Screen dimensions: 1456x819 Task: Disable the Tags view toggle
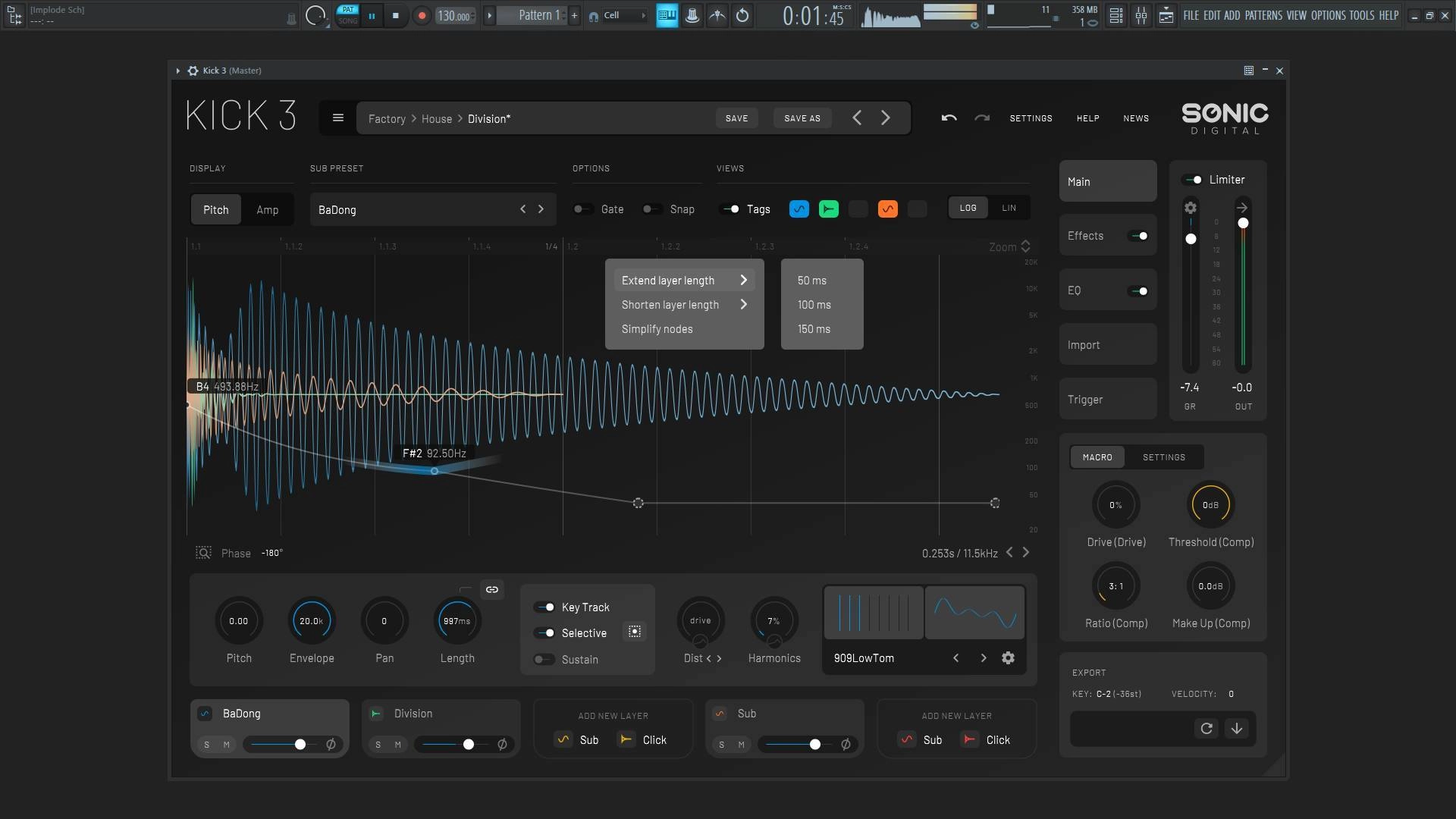click(x=730, y=209)
